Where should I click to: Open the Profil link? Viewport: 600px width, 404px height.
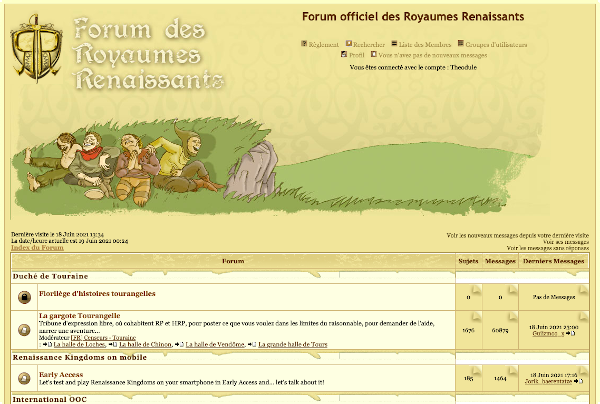[357, 55]
